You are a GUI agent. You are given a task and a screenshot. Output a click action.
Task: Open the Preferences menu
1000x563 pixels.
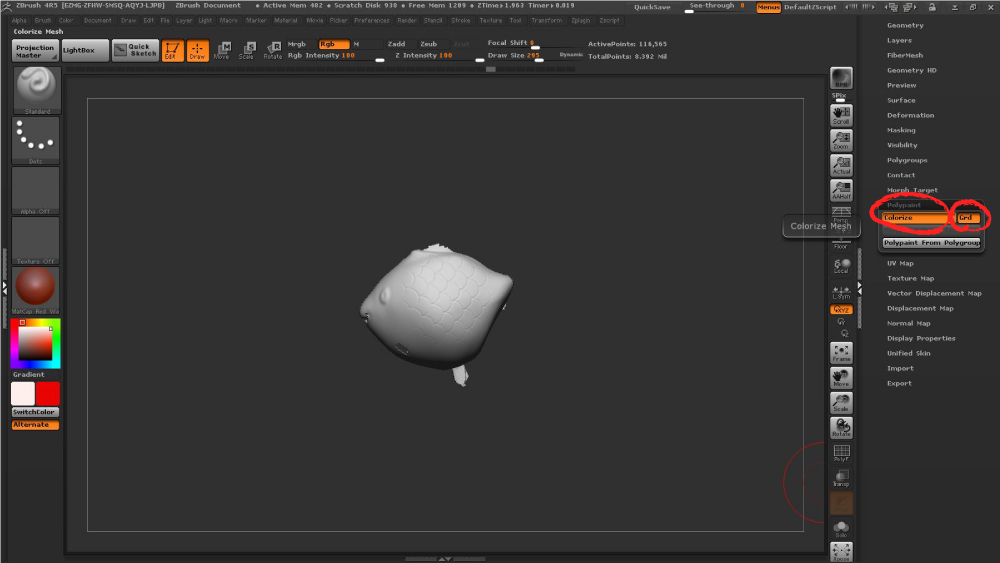(372, 20)
